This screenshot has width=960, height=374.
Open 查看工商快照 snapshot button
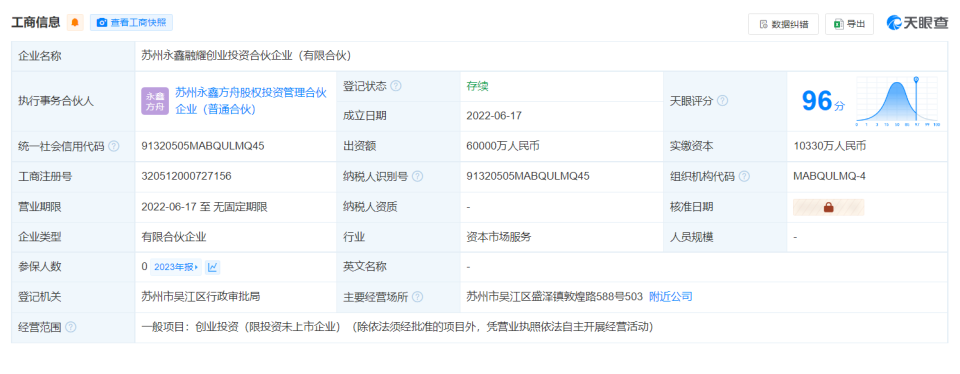tap(132, 23)
